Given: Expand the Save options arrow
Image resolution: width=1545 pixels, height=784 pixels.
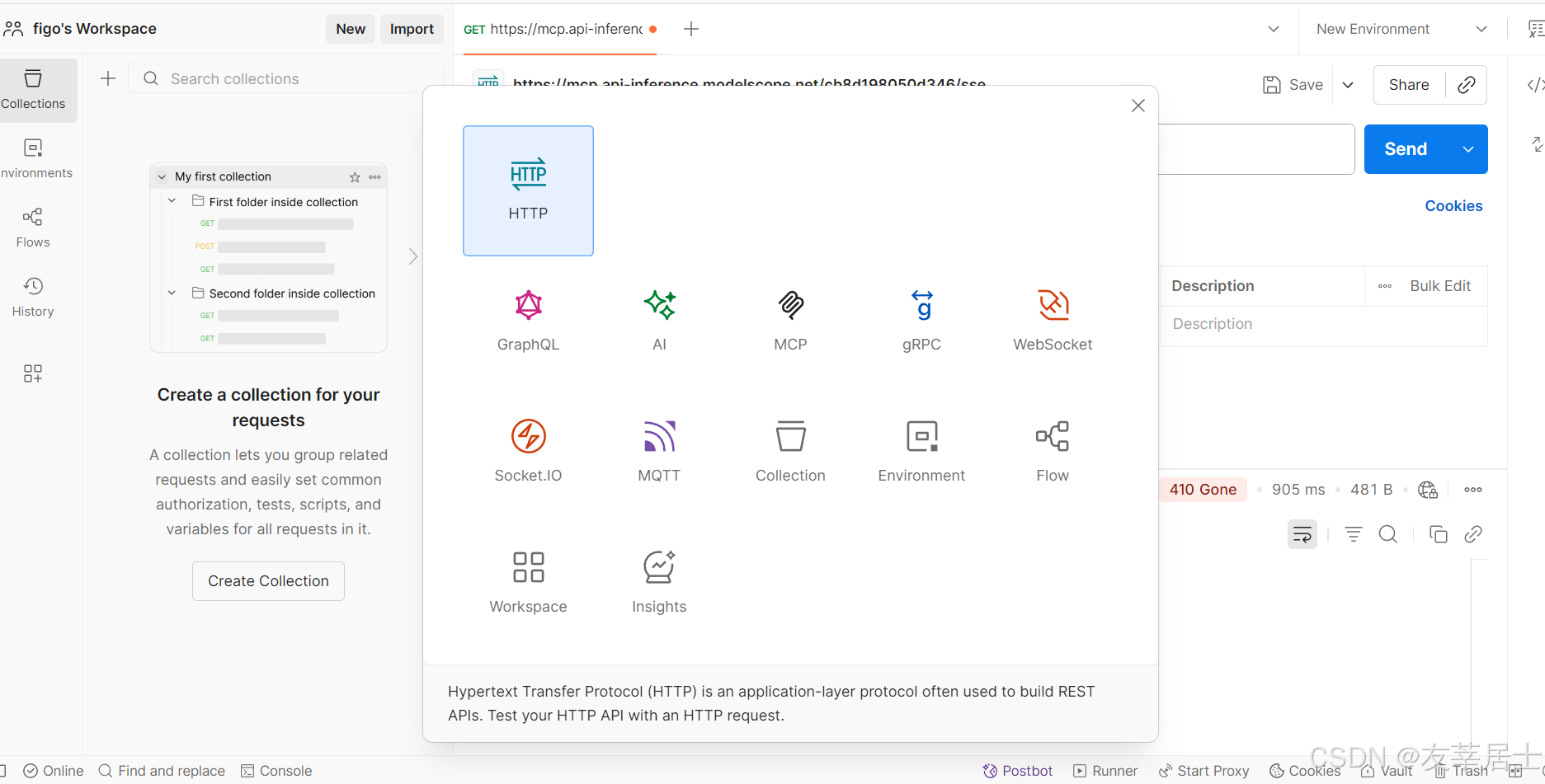Looking at the screenshot, I should tap(1348, 85).
